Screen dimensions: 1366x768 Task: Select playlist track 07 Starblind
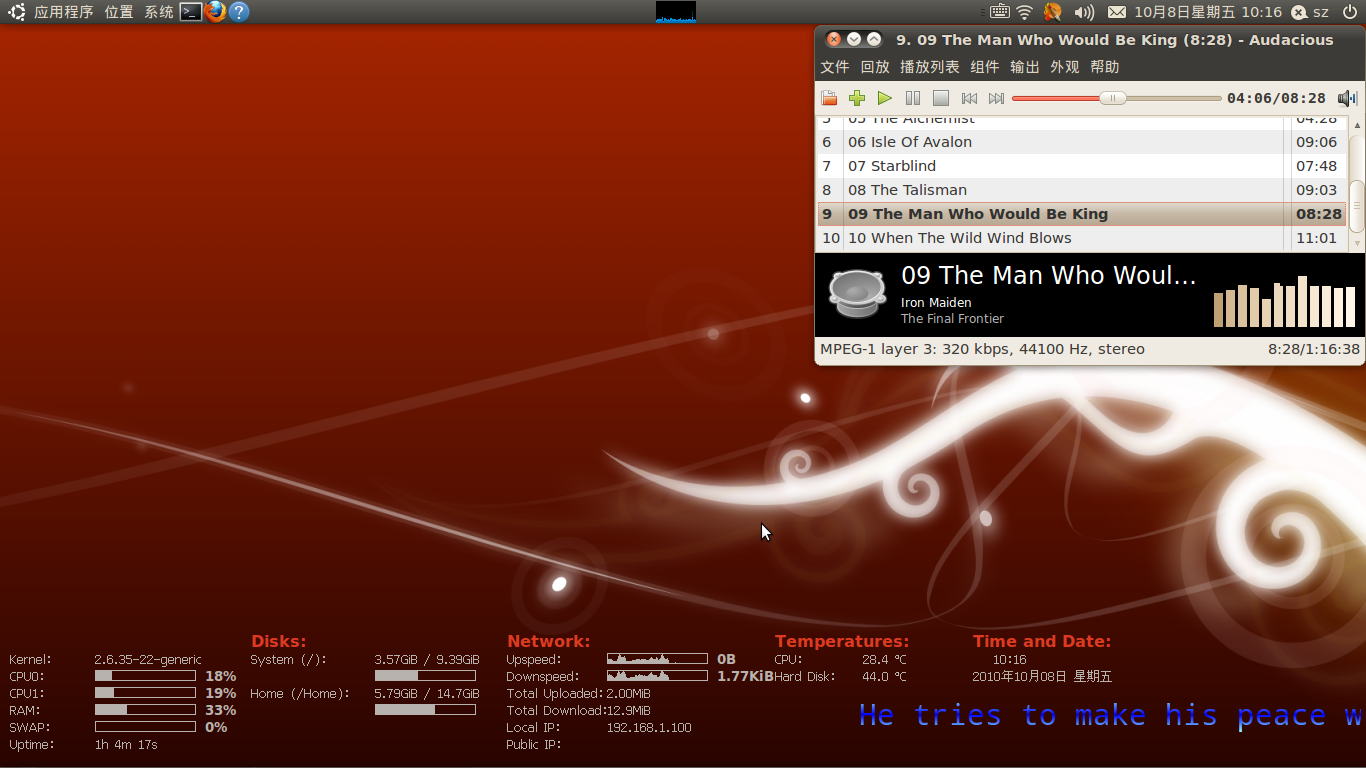click(x=1082, y=166)
